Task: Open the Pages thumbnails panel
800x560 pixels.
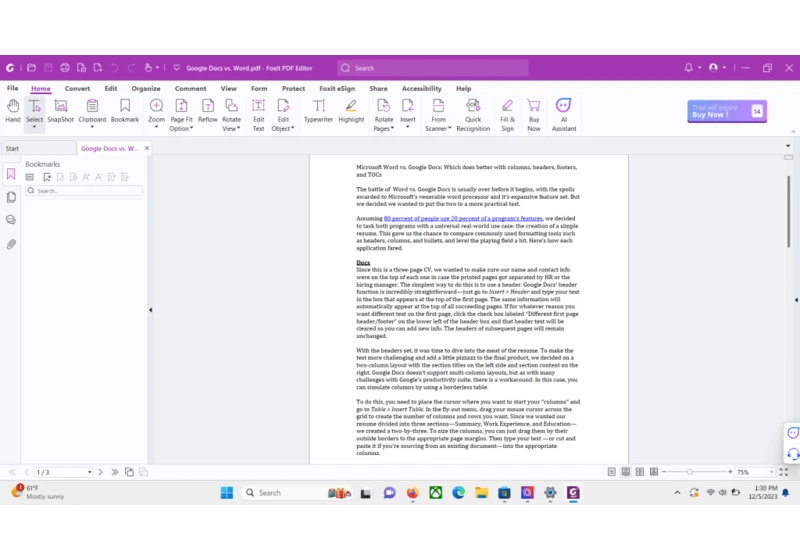Action: pyautogui.click(x=11, y=197)
